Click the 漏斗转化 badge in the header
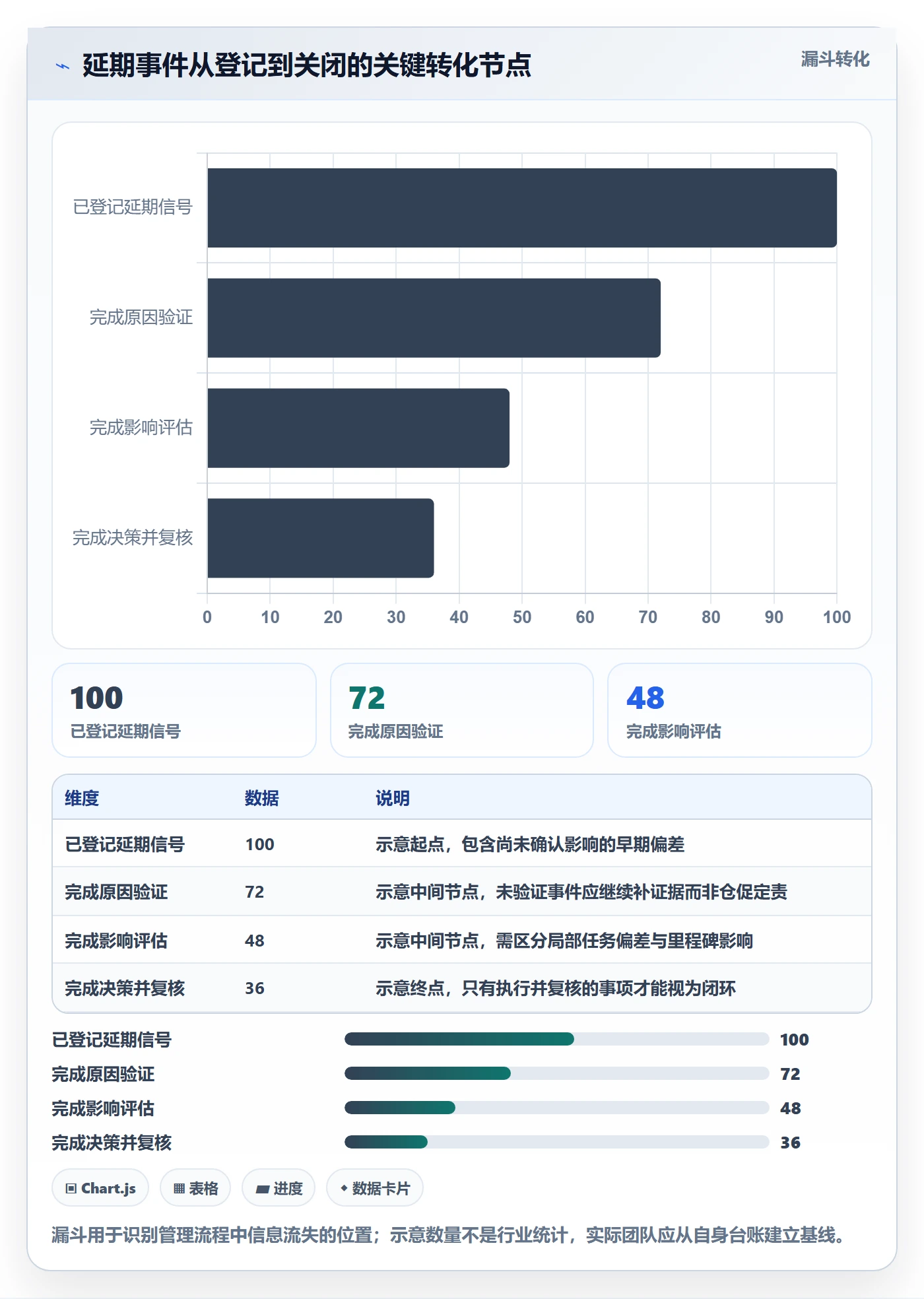The height and width of the screenshot is (1299, 924). tap(835, 59)
